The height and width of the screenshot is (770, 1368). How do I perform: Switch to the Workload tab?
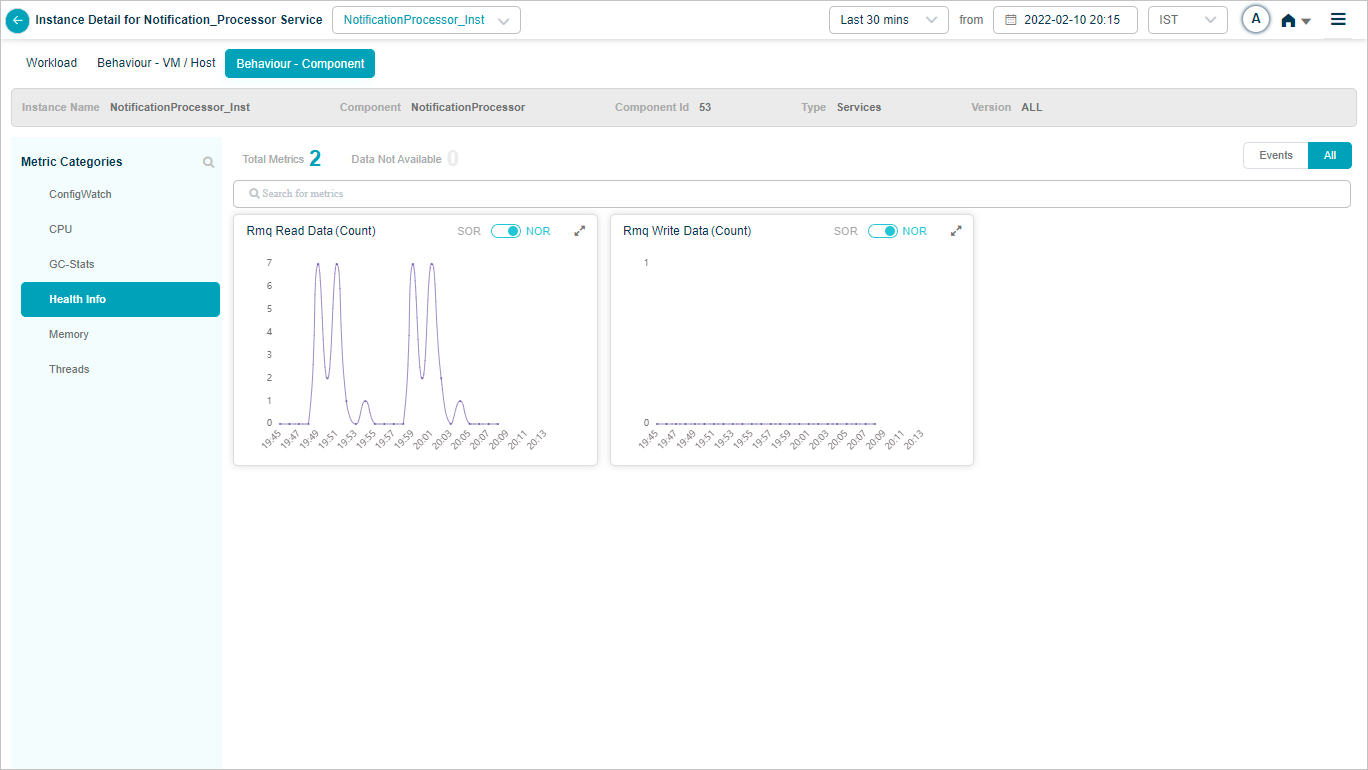[x=51, y=63]
